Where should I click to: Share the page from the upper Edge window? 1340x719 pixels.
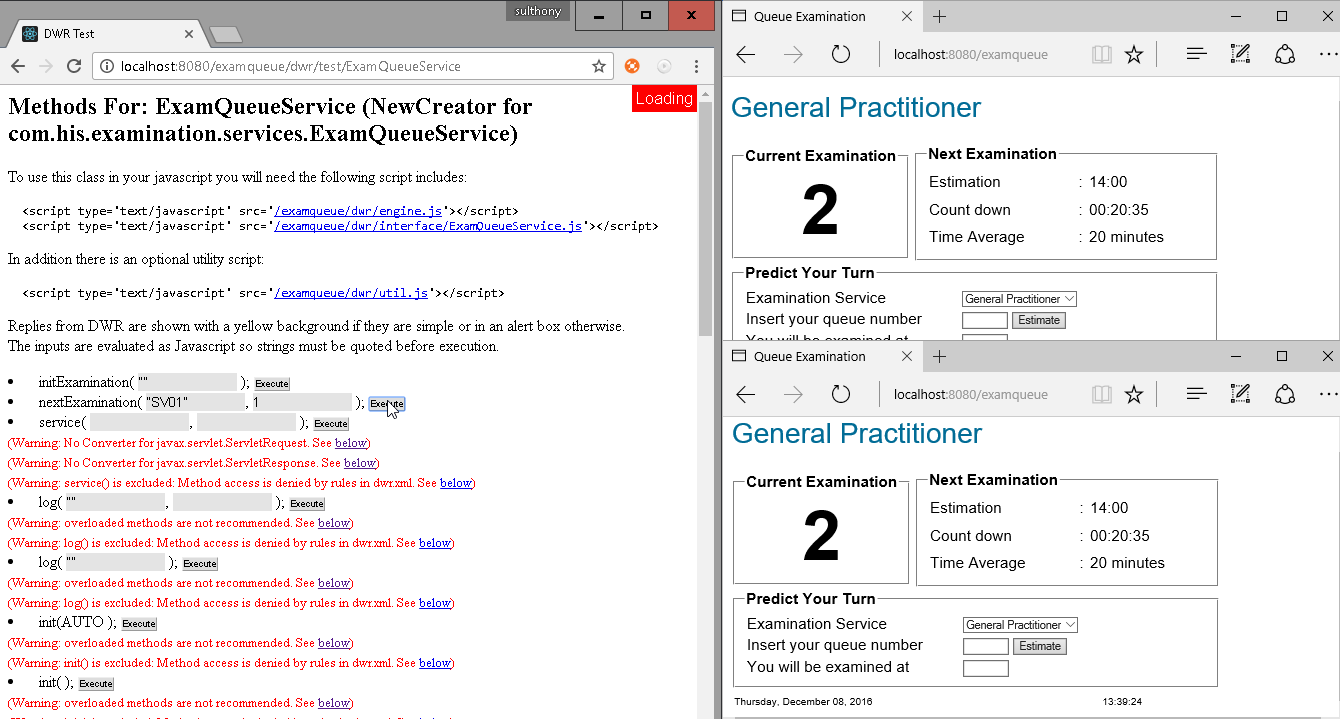pos(1285,54)
